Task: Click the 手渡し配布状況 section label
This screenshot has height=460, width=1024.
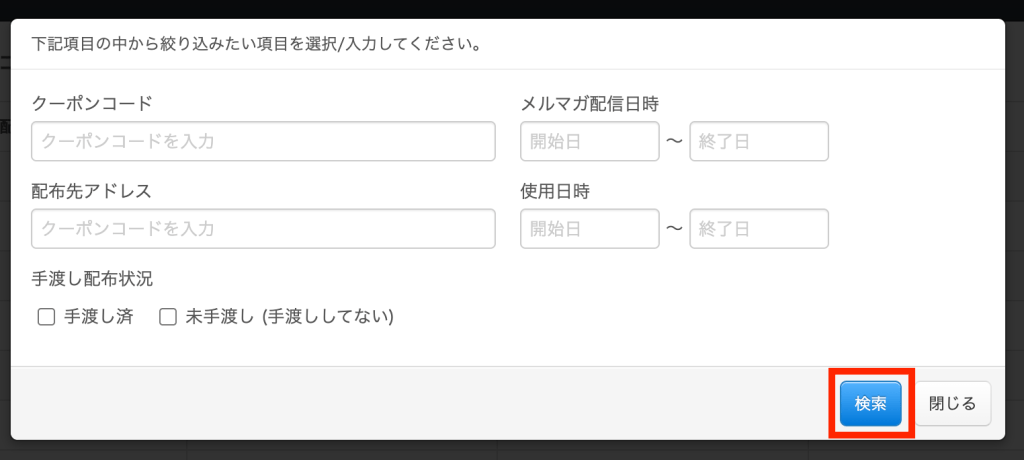Action: pos(92,279)
